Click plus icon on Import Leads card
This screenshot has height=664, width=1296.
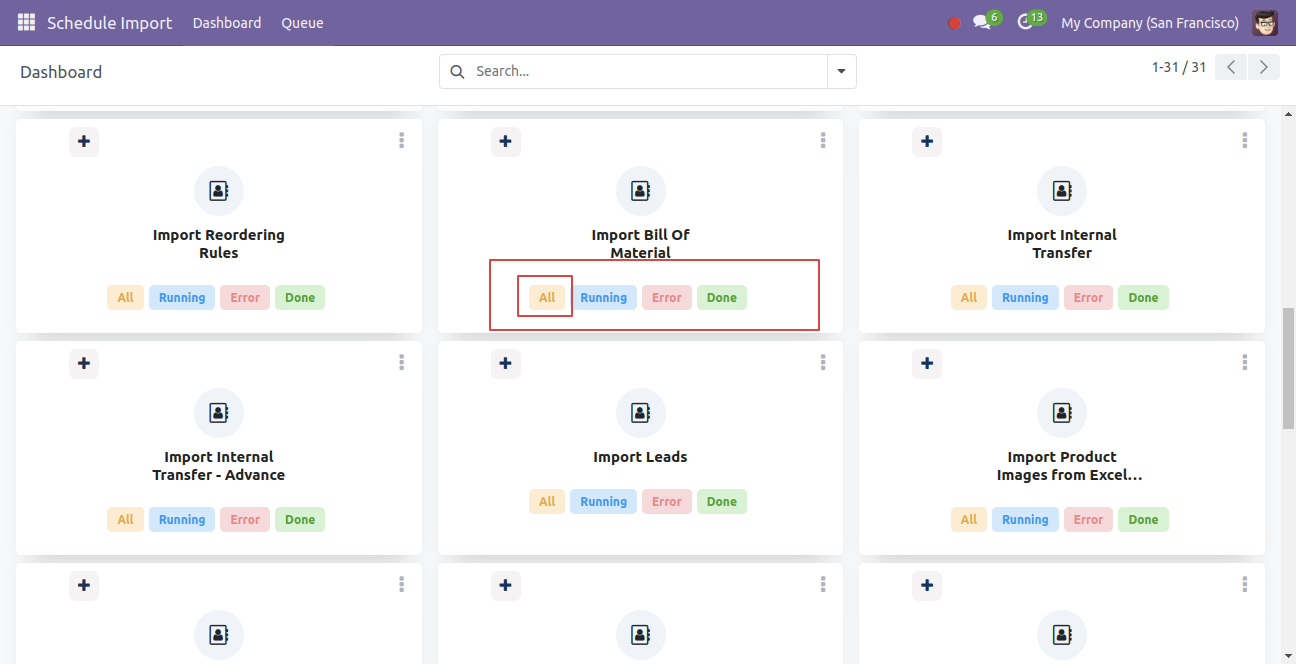click(505, 363)
